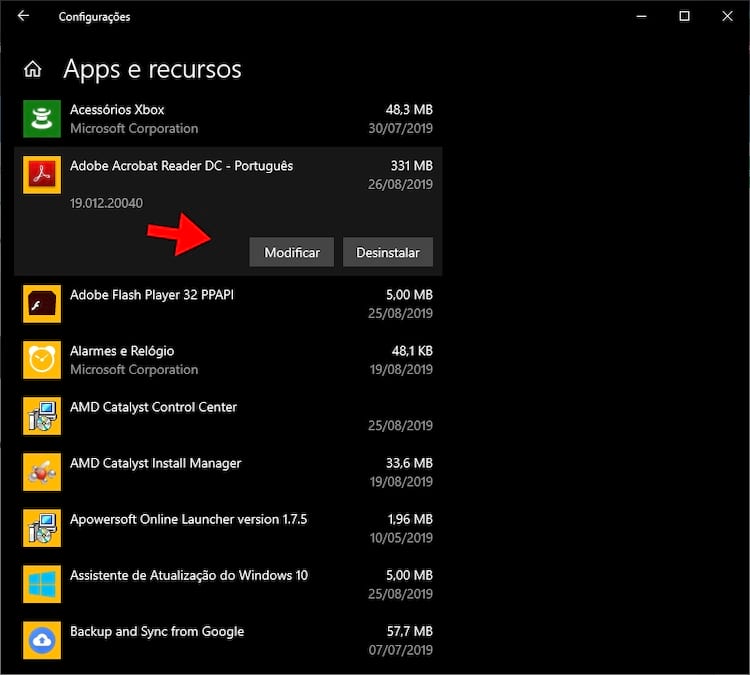Close the Configurações window
Viewport: 750px width, 675px height.
(728, 16)
